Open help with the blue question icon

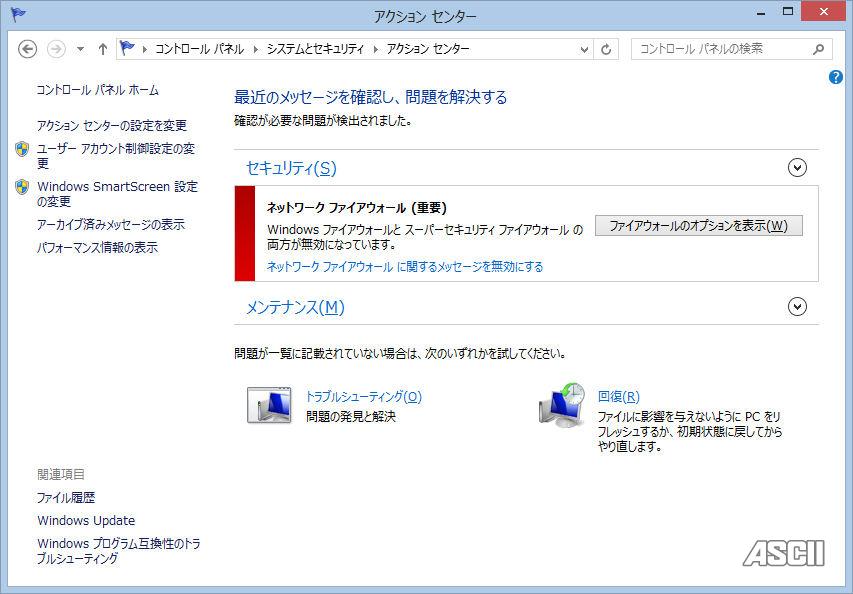pos(835,77)
